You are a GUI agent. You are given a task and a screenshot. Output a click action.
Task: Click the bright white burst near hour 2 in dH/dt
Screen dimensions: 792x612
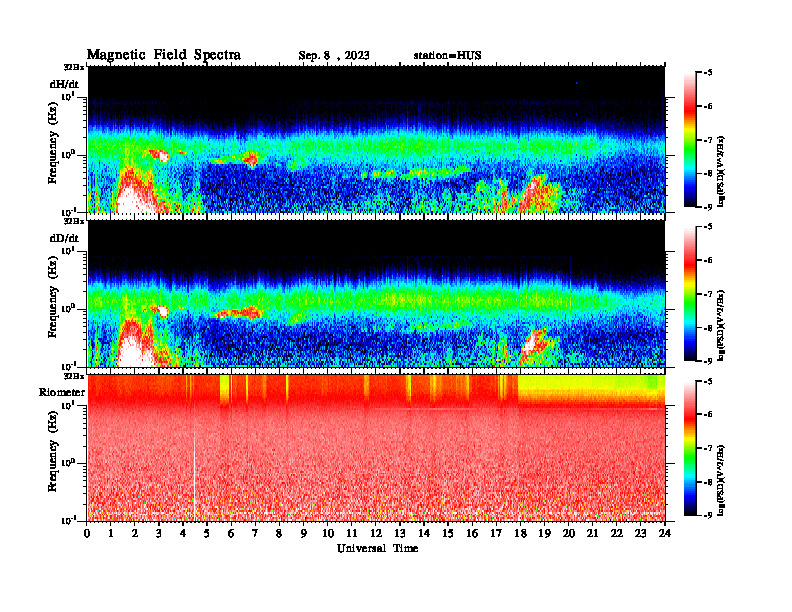(x=132, y=198)
